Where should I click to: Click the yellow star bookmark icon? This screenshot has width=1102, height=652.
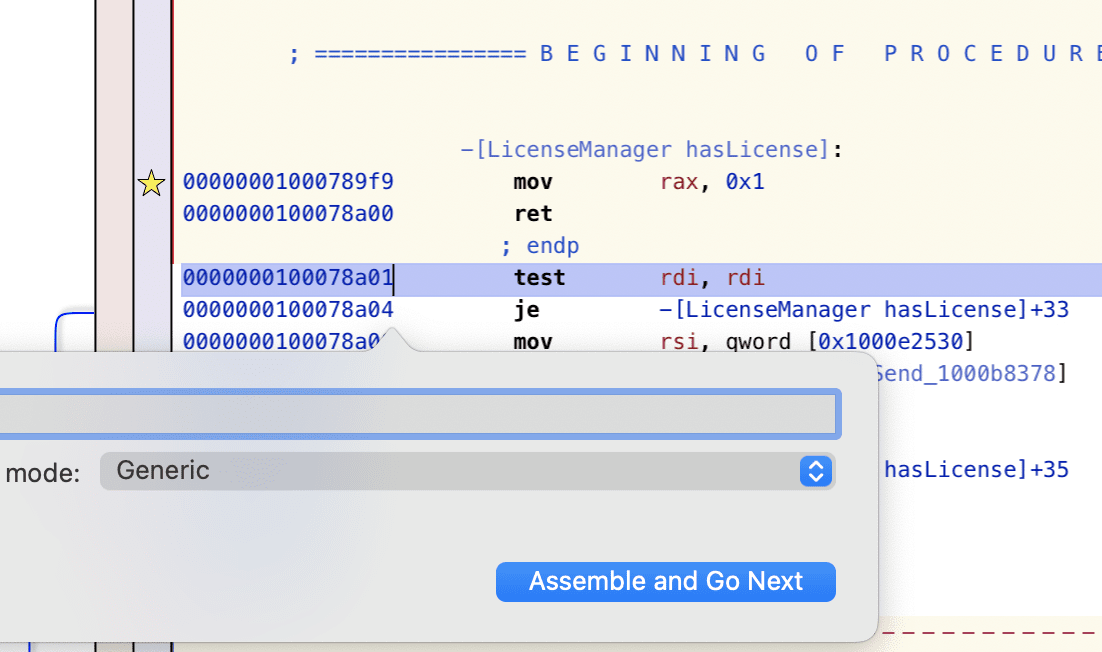pos(151,183)
